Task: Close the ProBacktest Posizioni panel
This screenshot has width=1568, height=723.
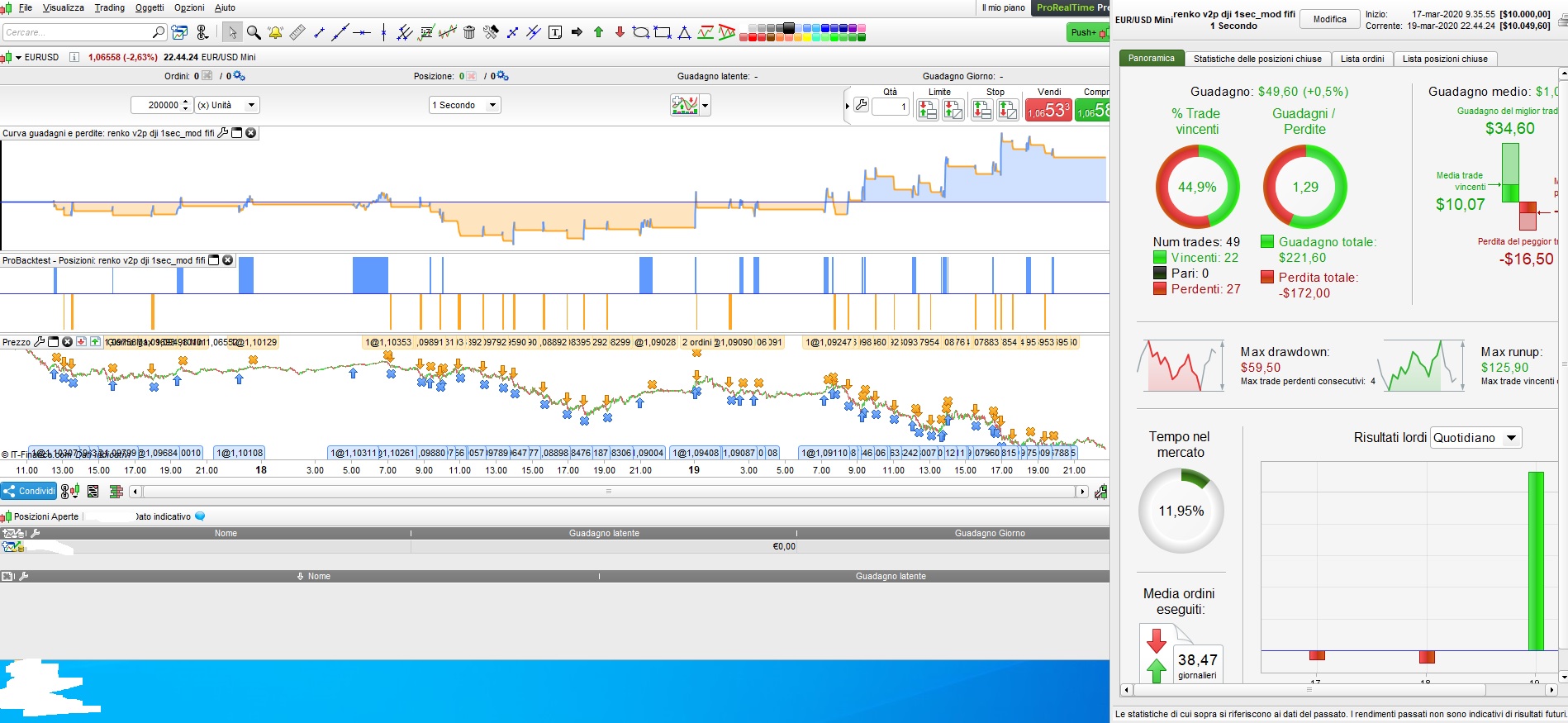Action: [x=228, y=260]
